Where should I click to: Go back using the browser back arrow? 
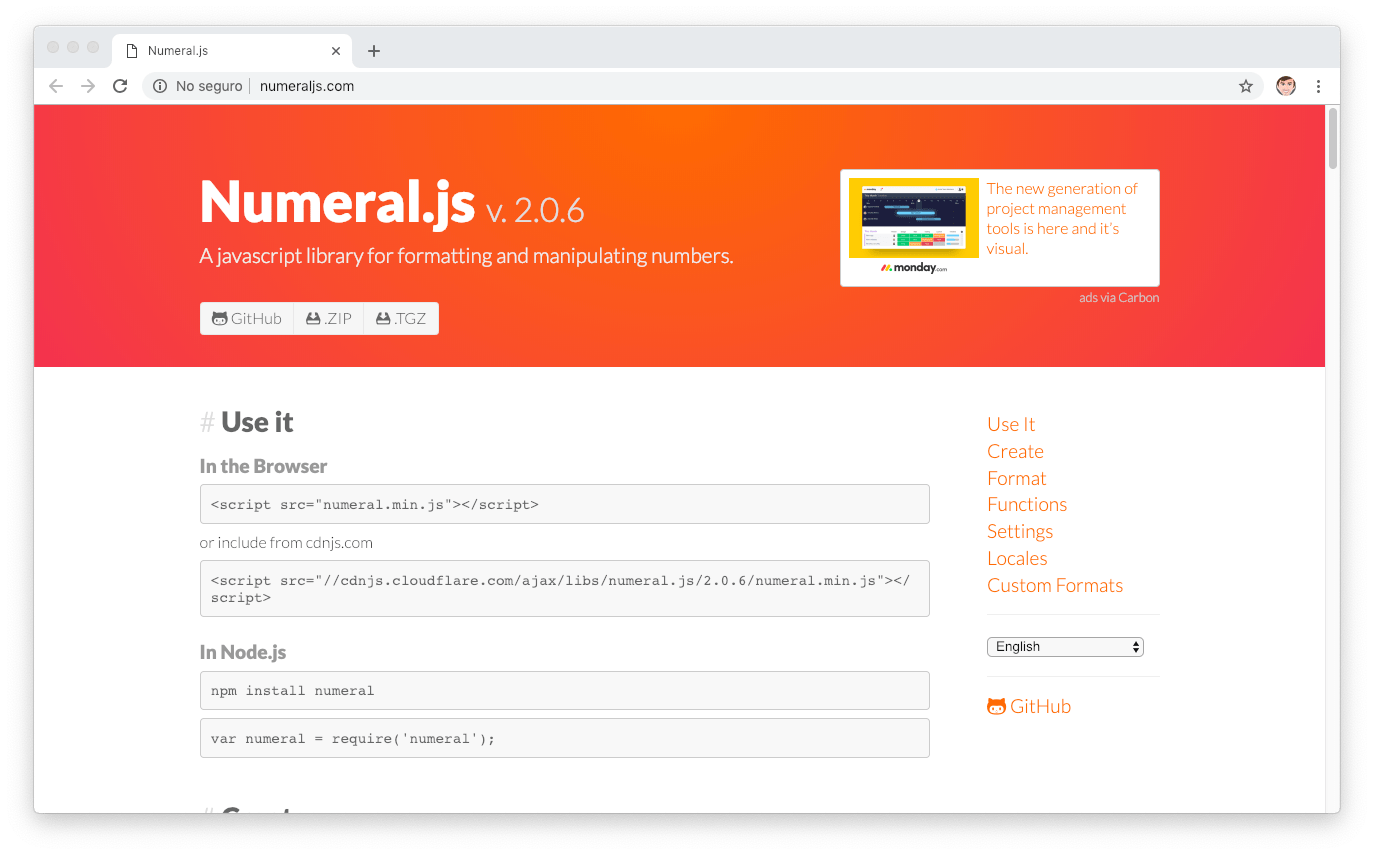pos(56,86)
